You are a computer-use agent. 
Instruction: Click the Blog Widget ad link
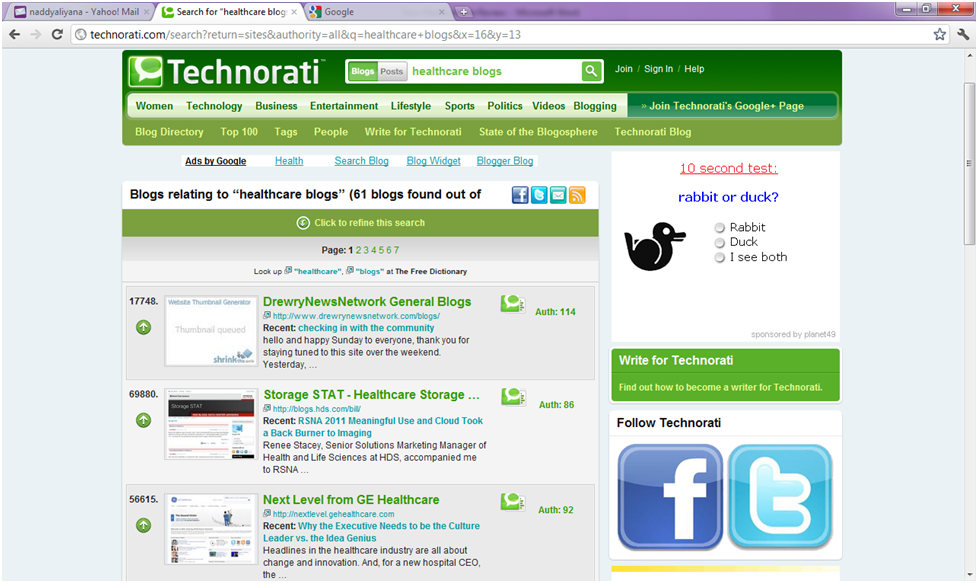click(433, 161)
